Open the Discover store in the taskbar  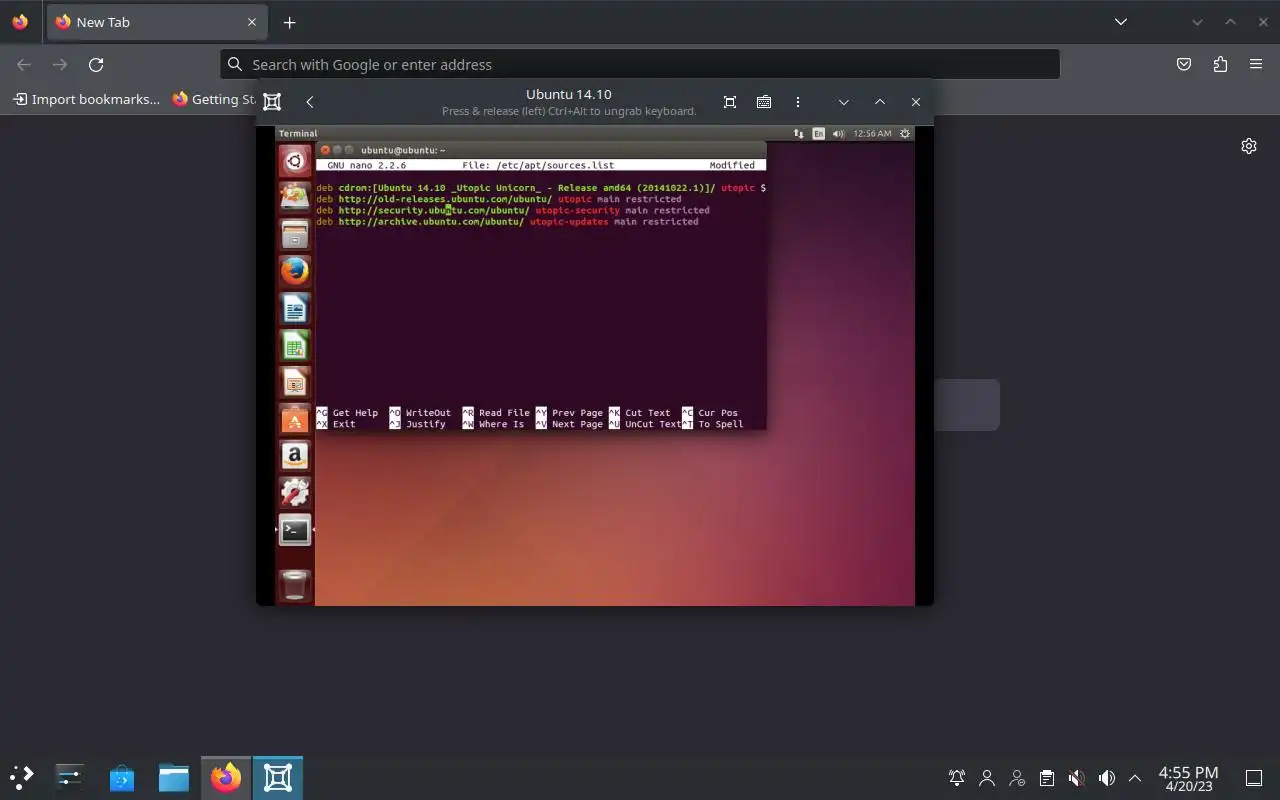(x=122, y=777)
